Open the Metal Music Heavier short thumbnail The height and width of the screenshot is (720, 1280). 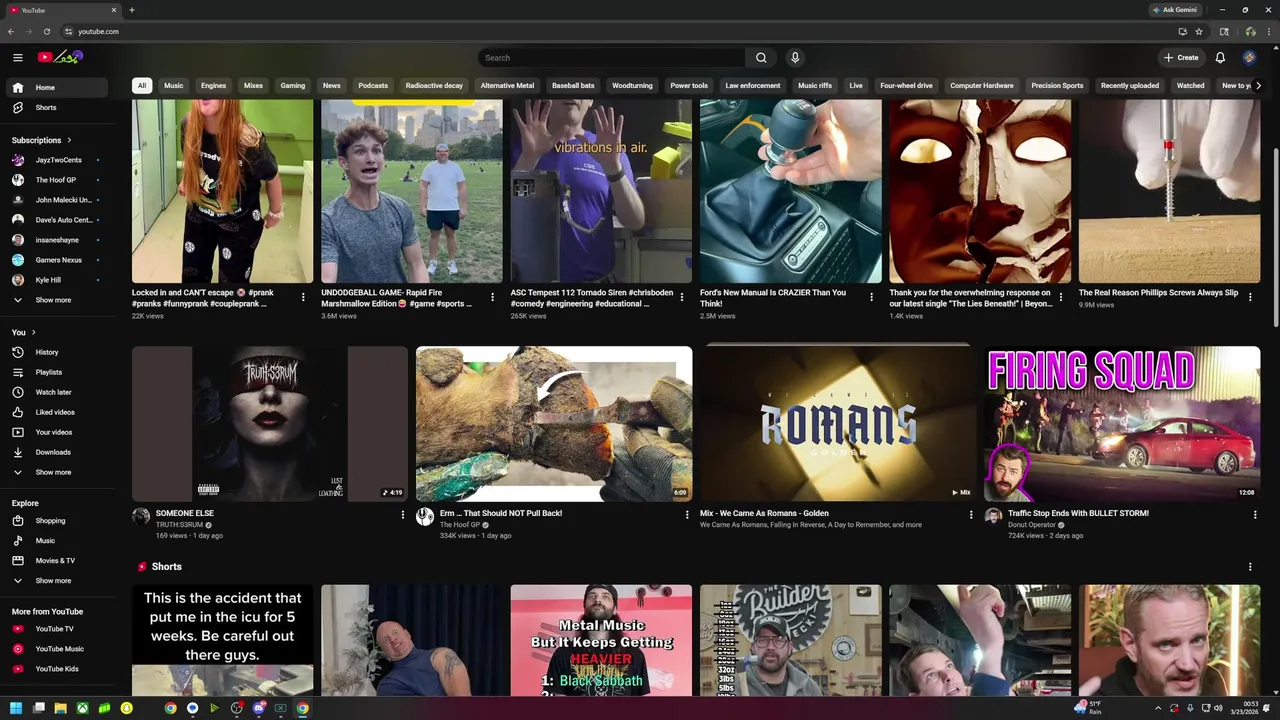(601, 640)
